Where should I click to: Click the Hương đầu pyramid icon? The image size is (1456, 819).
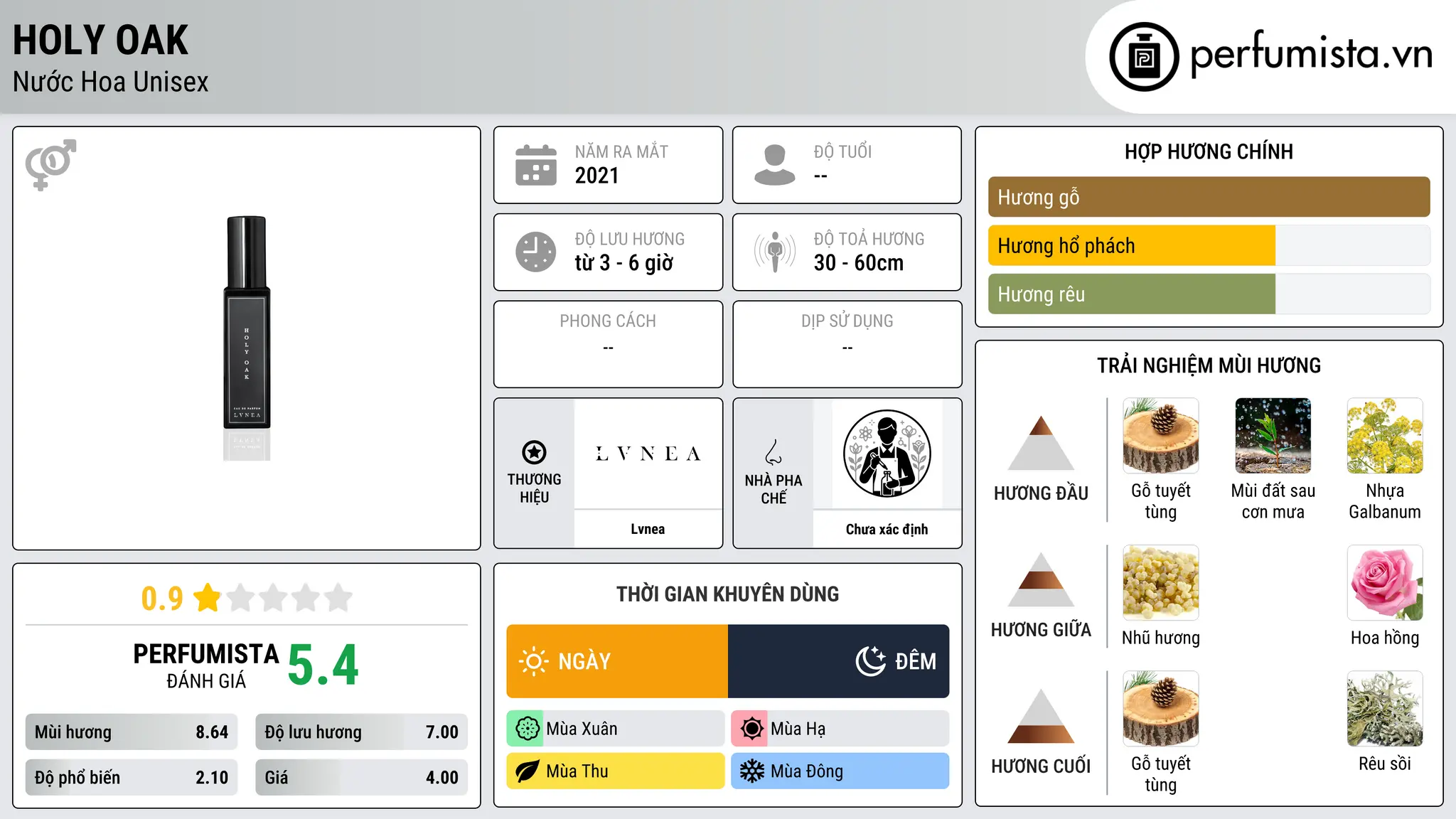click(x=1041, y=443)
